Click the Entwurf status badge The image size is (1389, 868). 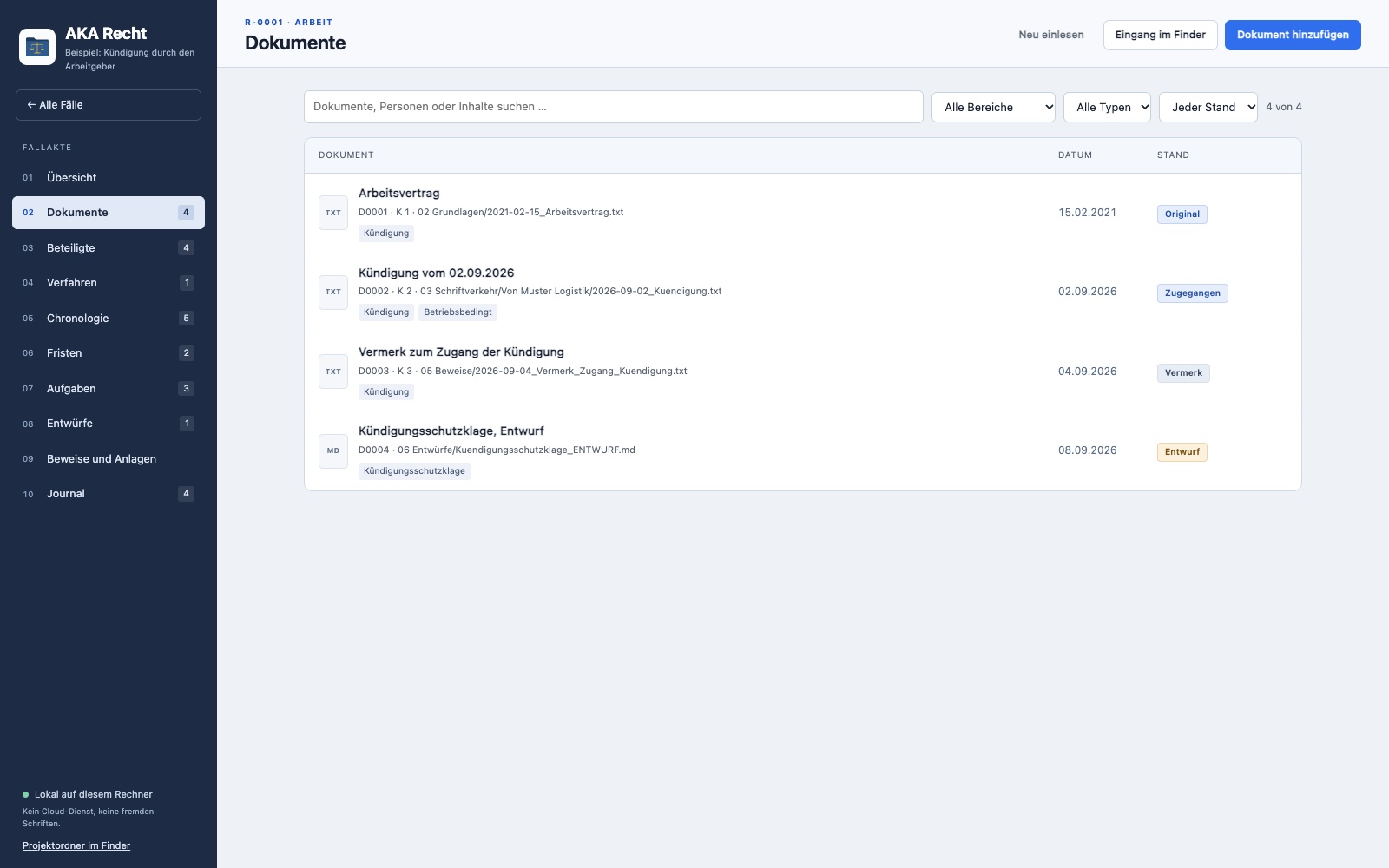[x=1182, y=452]
